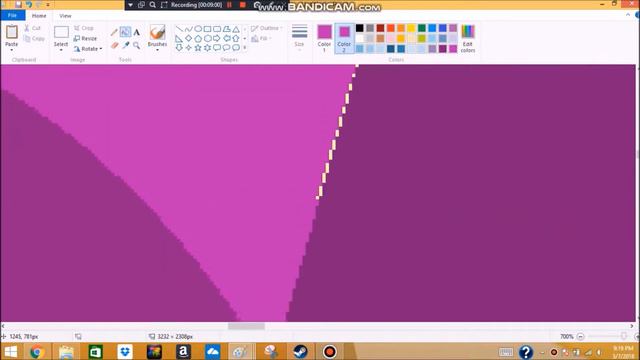Image resolution: width=640 pixels, height=360 pixels.
Task: Pause the Bandicam recording
Action: [229, 5]
